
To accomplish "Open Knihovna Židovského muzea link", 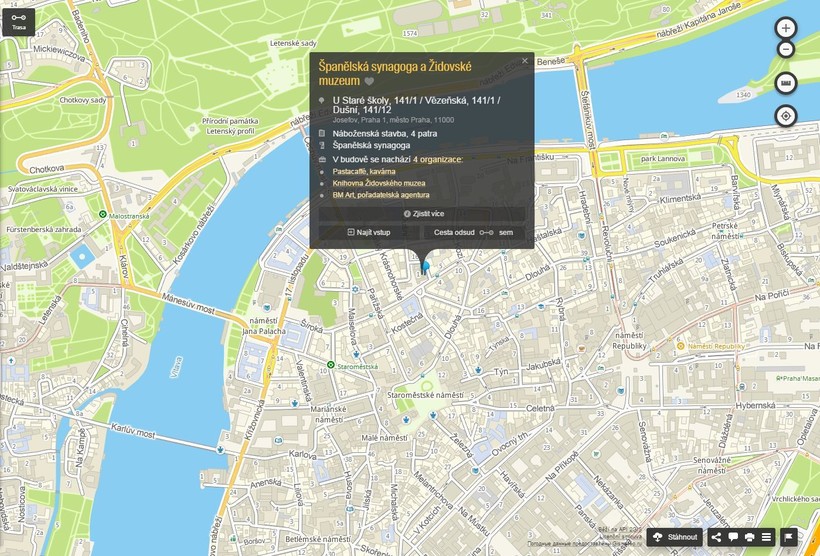I will pyautogui.click(x=379, y=183).
